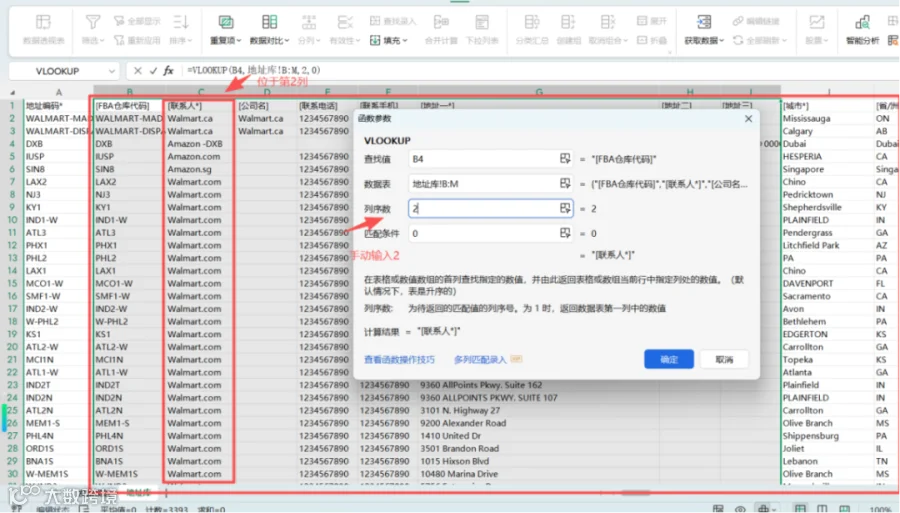Screen dimensions: 900x513
Task: Open the 获取数据 get data menu
Action: coord(704,29)
